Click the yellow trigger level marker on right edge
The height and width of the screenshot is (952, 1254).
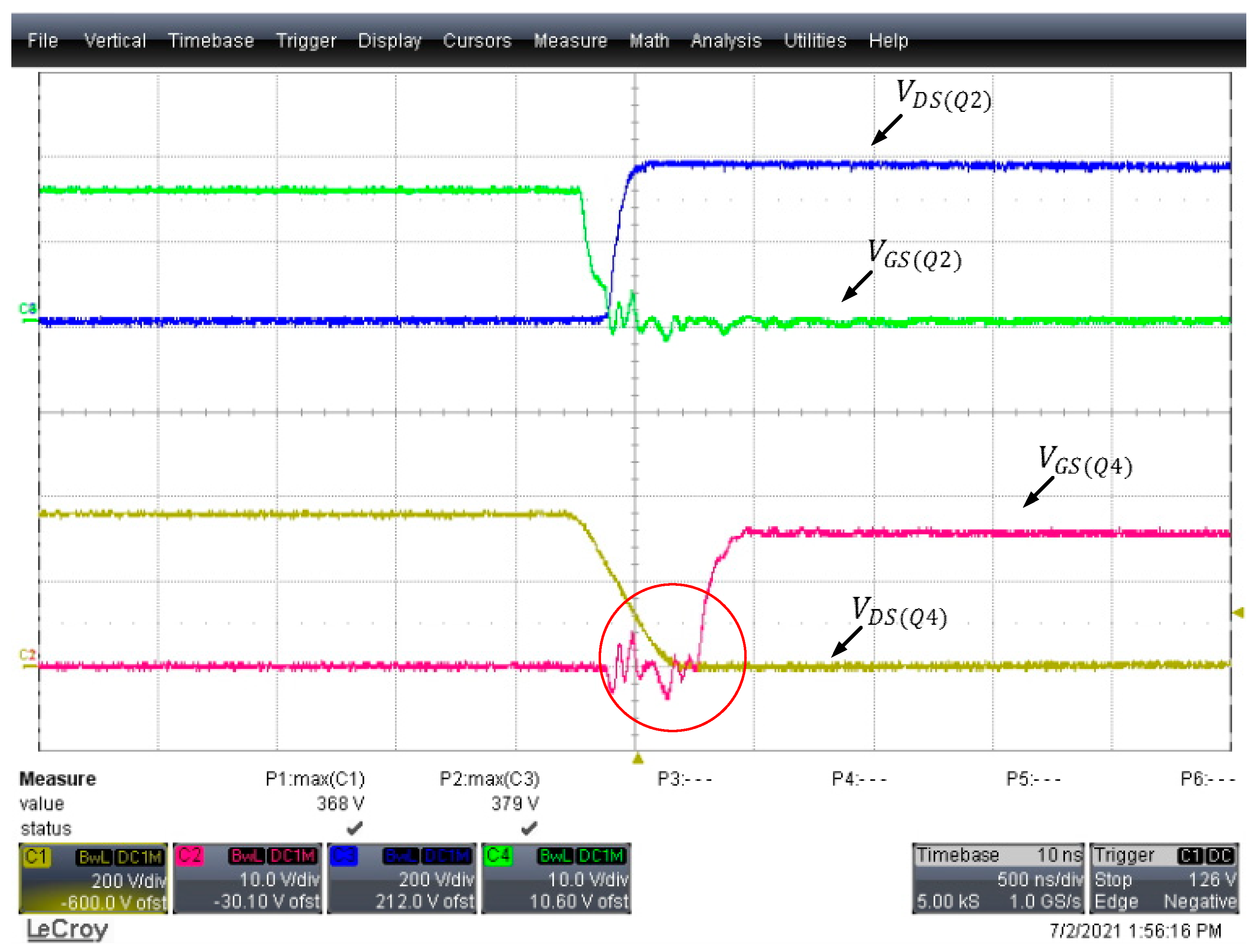(x=1239, y=613)
